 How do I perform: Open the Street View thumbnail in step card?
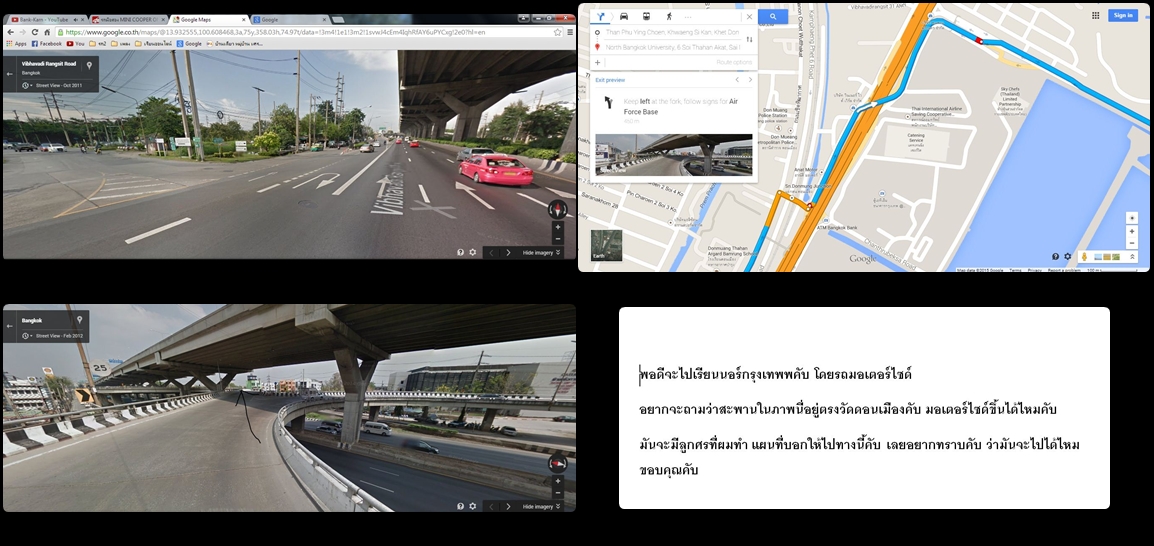click(x=673, y=155)
